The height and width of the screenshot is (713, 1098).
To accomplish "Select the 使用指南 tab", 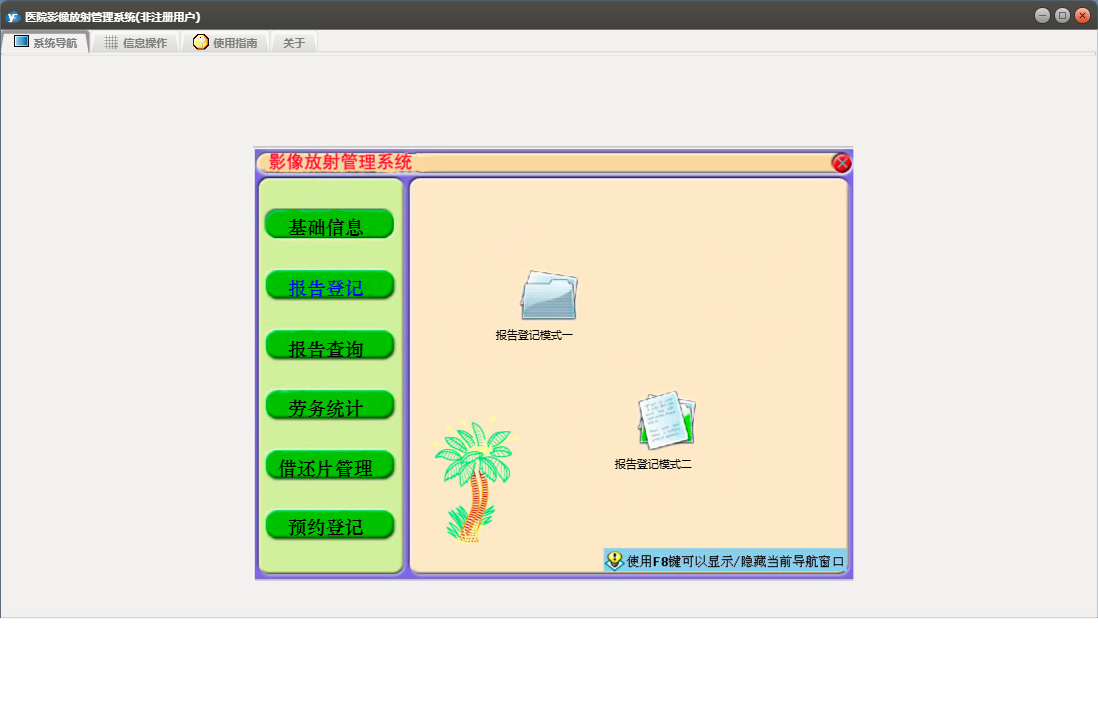I will (226, 43).
